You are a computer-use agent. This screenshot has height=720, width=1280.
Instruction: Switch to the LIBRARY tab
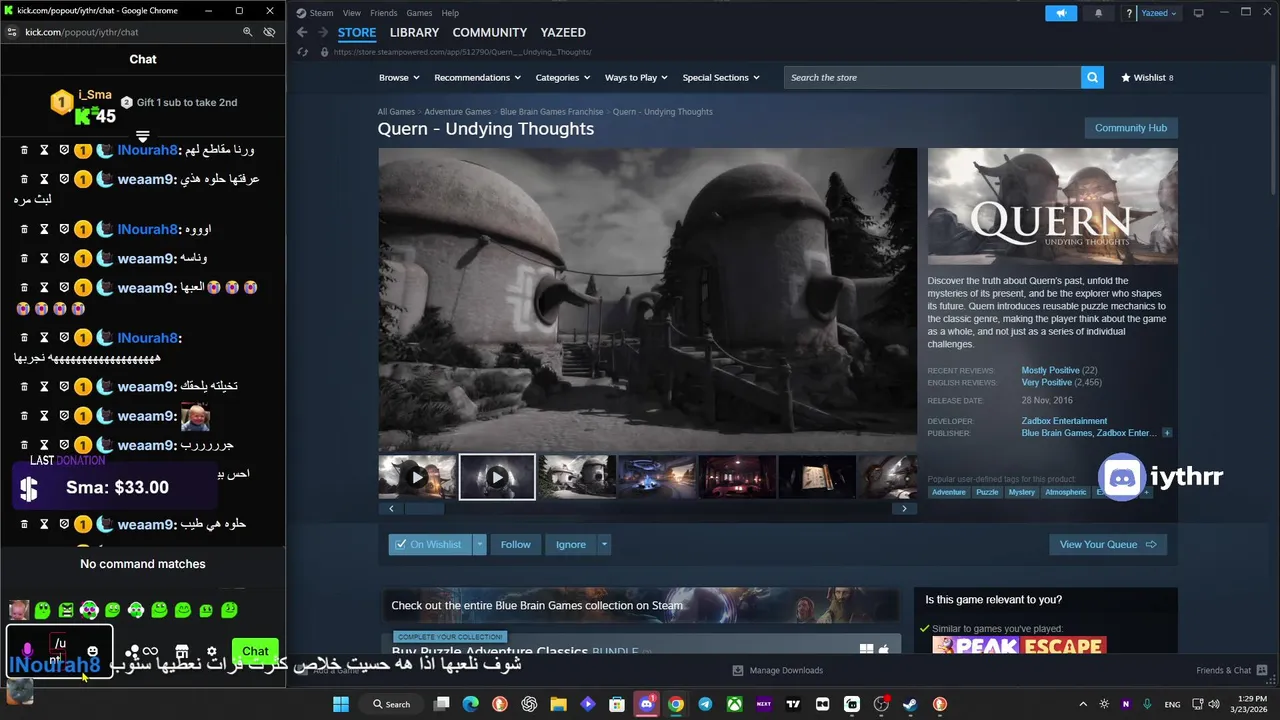414,33
